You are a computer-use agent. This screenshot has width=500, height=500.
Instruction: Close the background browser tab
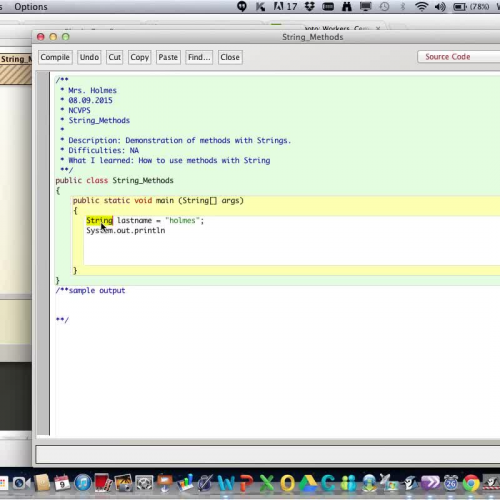pos(378,28)
